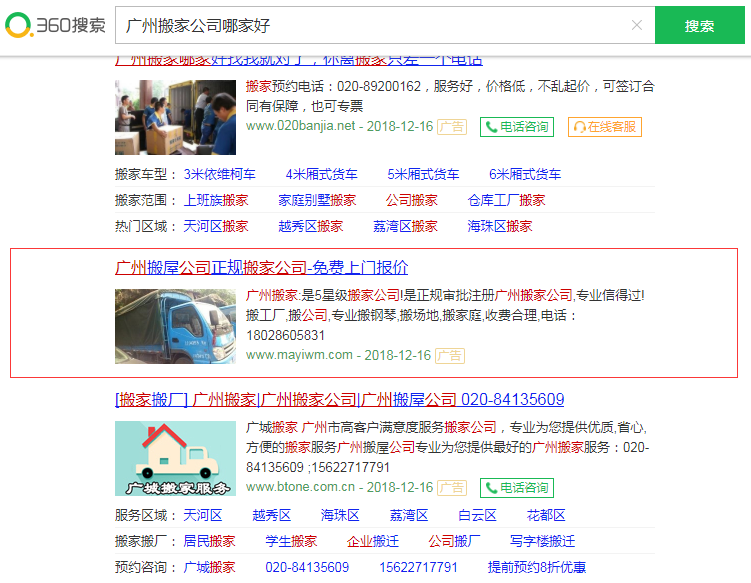This screenshot has width=751, height=583.
Task: Select 4米厢式货车 vehicle type link
Action: [321, 174]
